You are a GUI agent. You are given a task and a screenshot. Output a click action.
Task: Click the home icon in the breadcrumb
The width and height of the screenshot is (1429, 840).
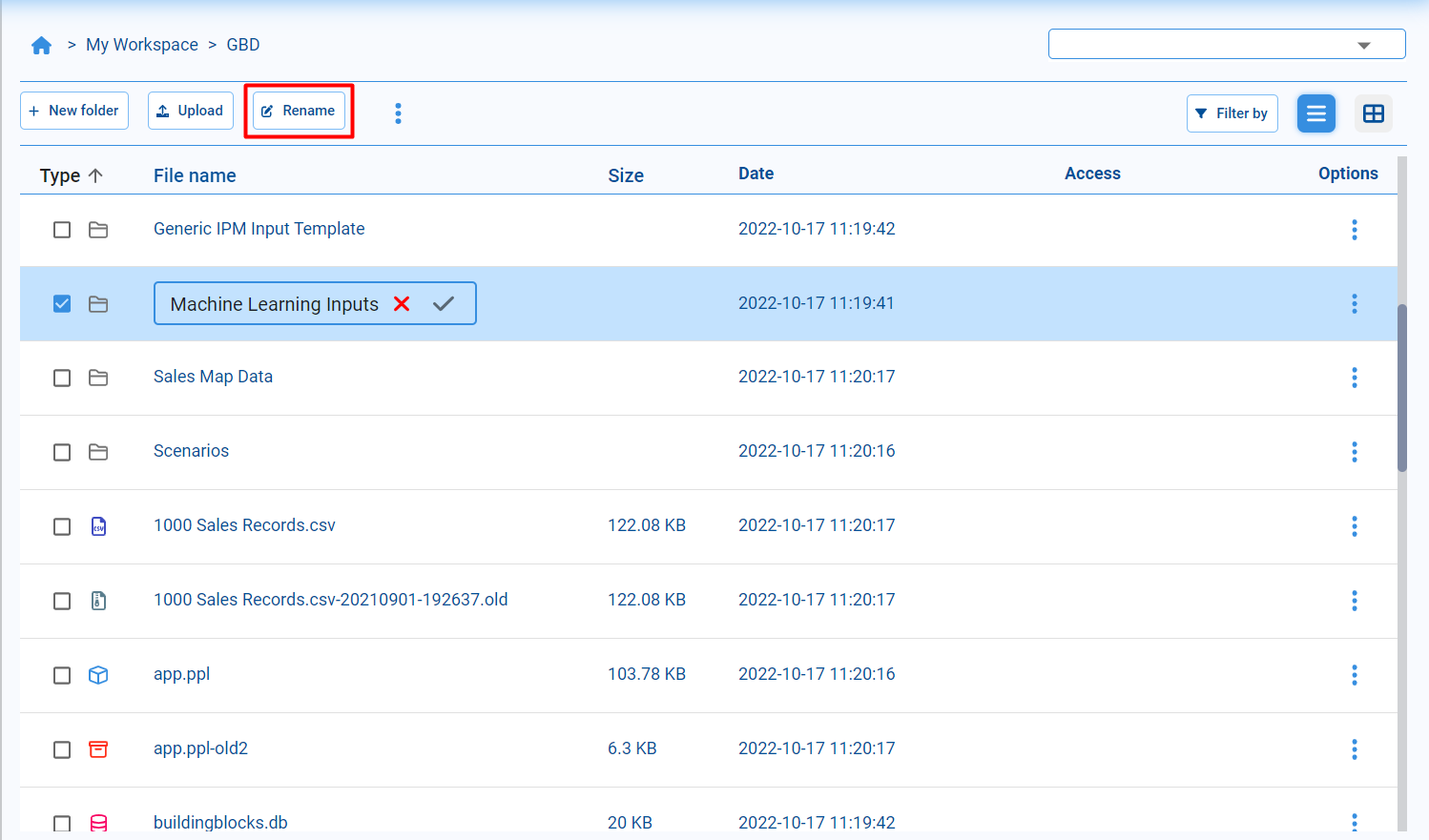tap(42, 44)
